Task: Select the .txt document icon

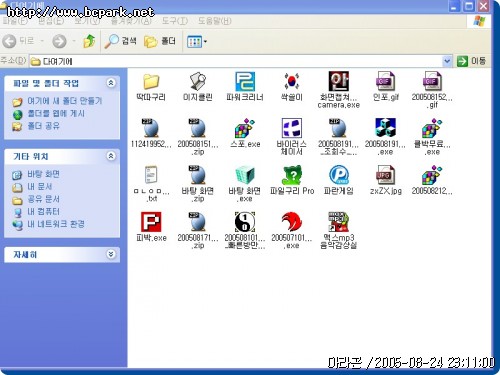Action: 151,175
